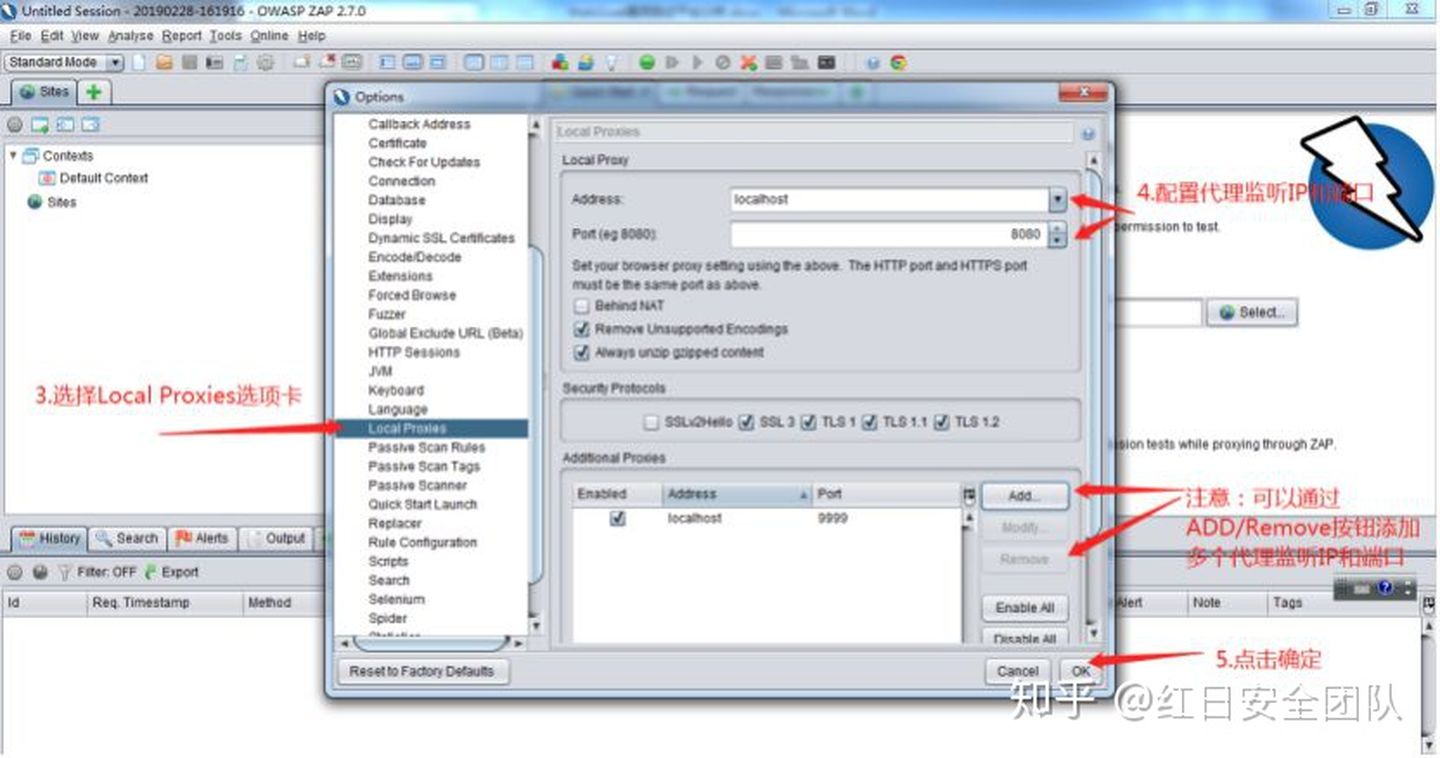Click Cancel in Options dialog
This screenshot has width=1440, height=758.
(x=1018, y=672)
